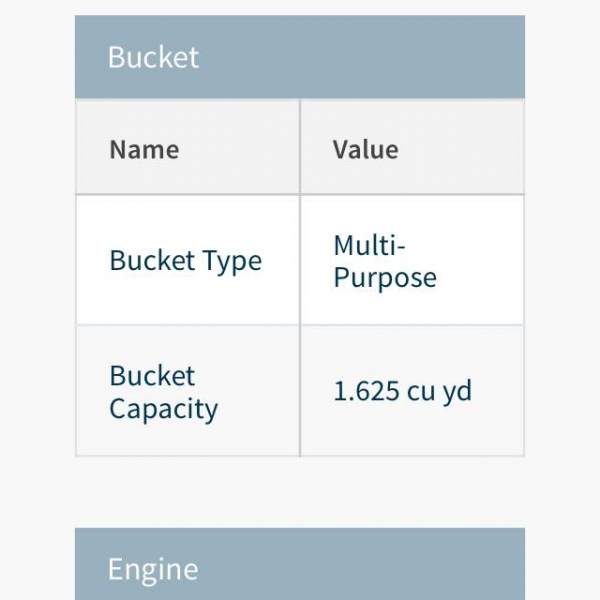Click the word Purpose in the value cell

point(385,277)
